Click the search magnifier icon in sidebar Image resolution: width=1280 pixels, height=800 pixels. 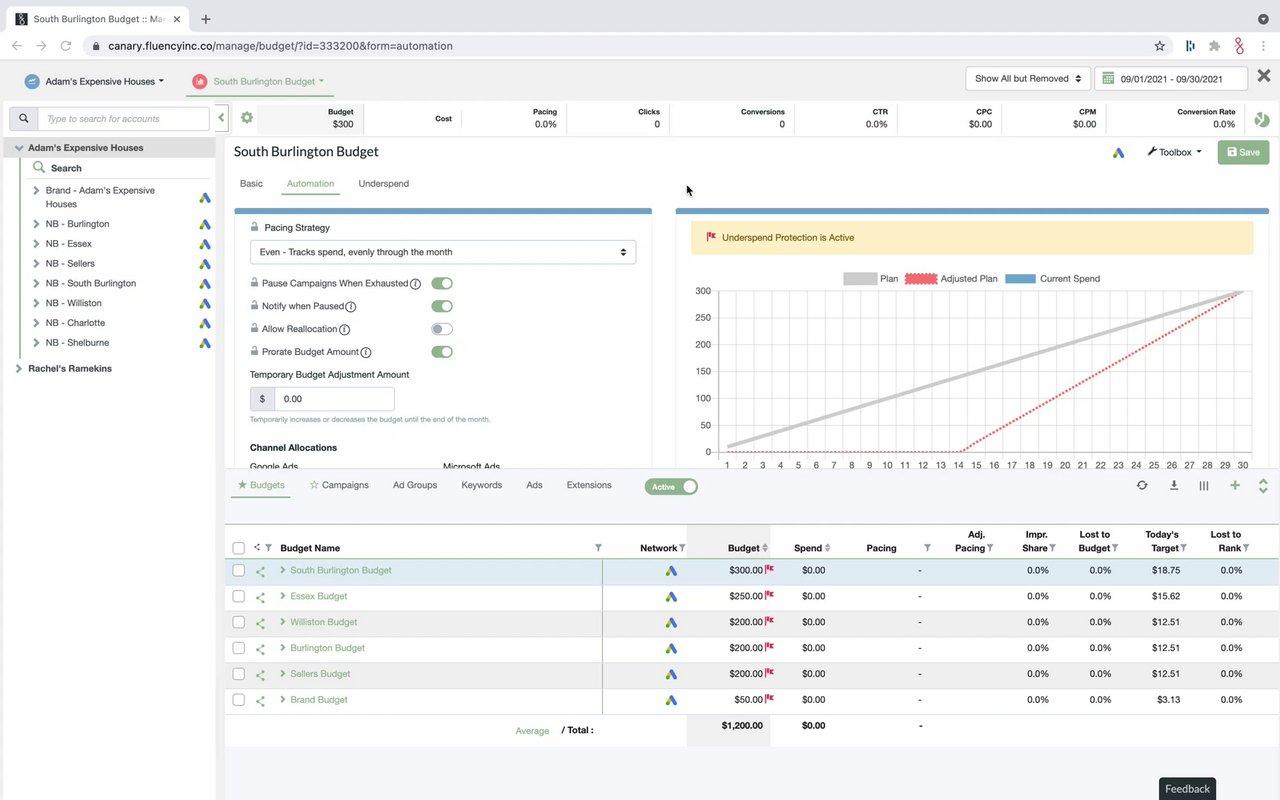24,118
